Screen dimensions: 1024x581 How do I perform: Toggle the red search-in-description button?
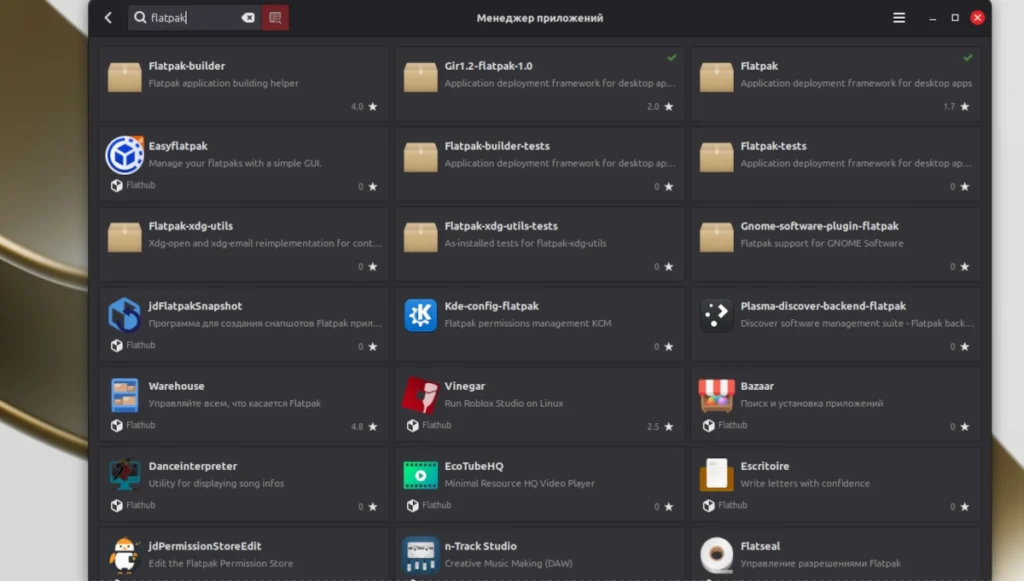coord(275,18)
